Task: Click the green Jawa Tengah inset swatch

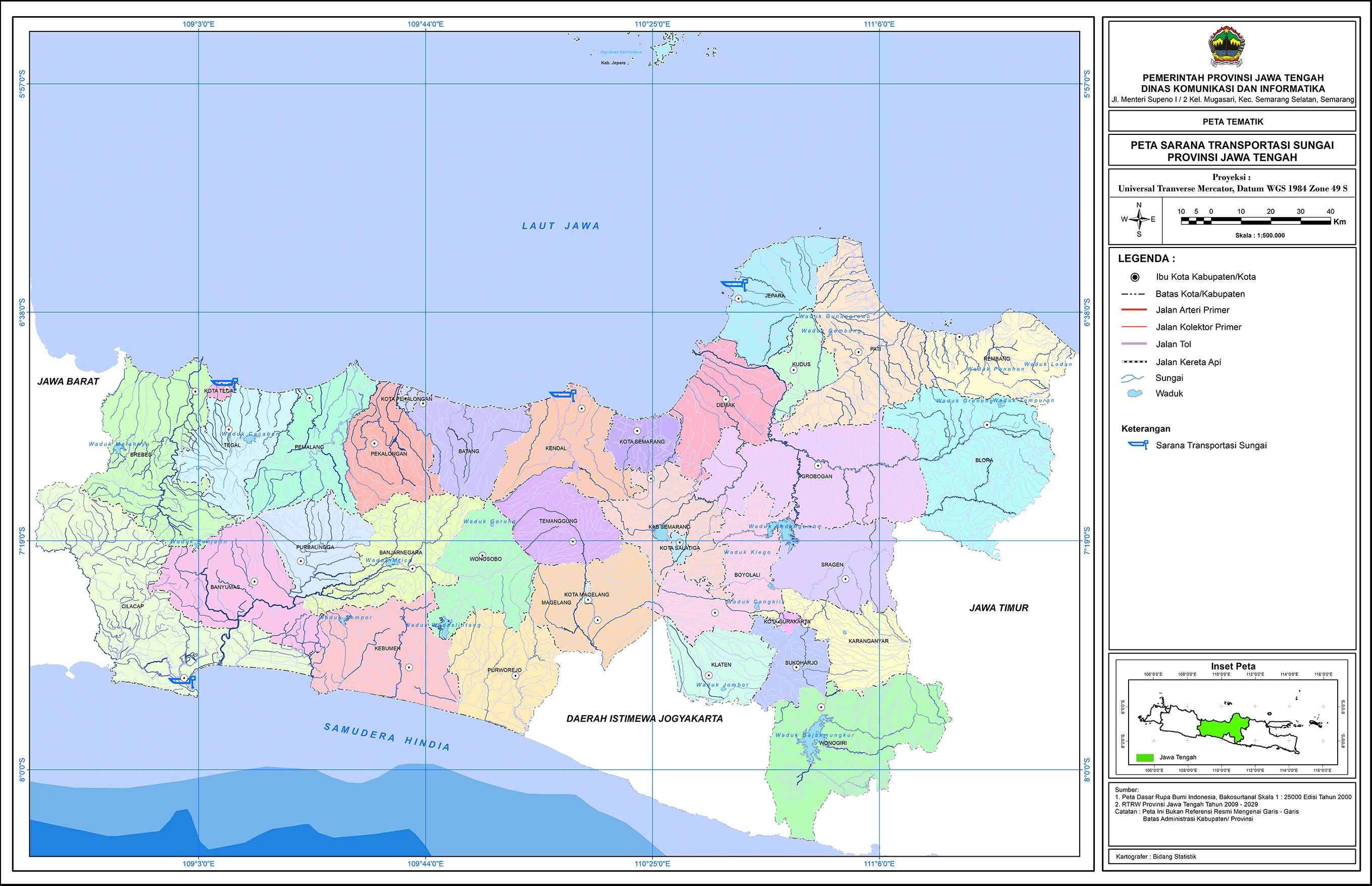Action: coord(1145,758)
